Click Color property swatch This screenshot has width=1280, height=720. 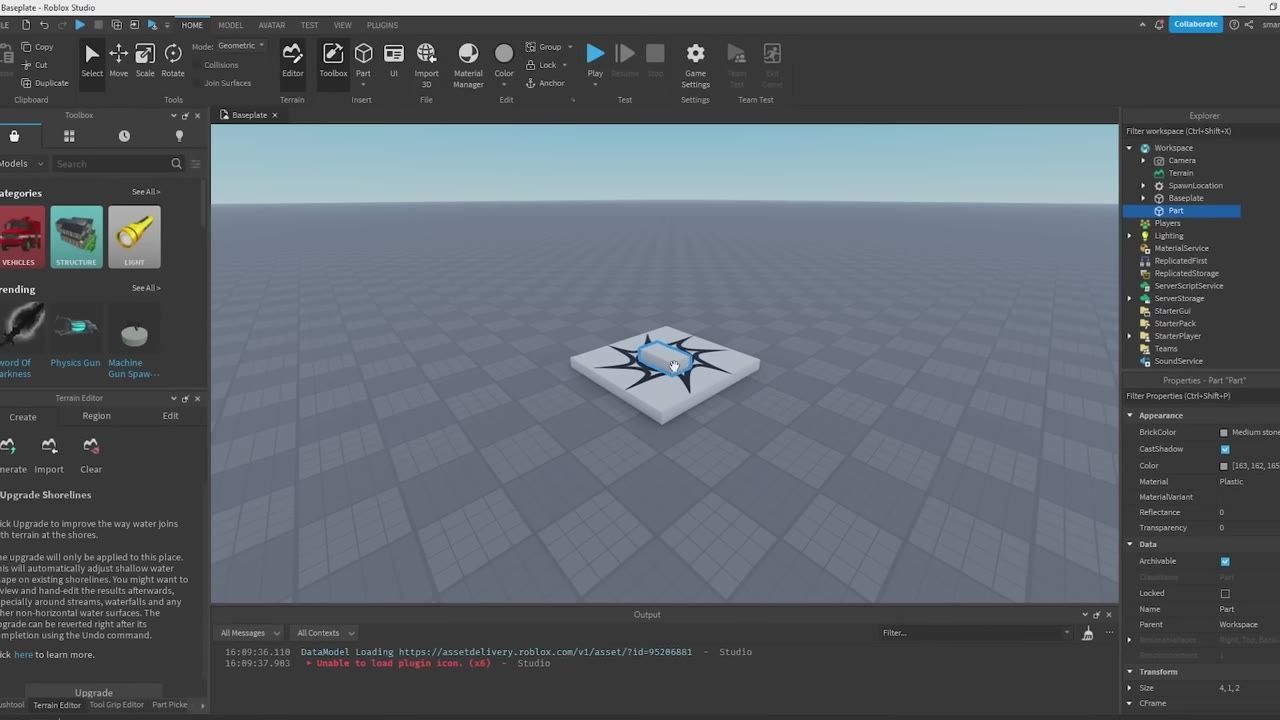tap(1224, 466)
